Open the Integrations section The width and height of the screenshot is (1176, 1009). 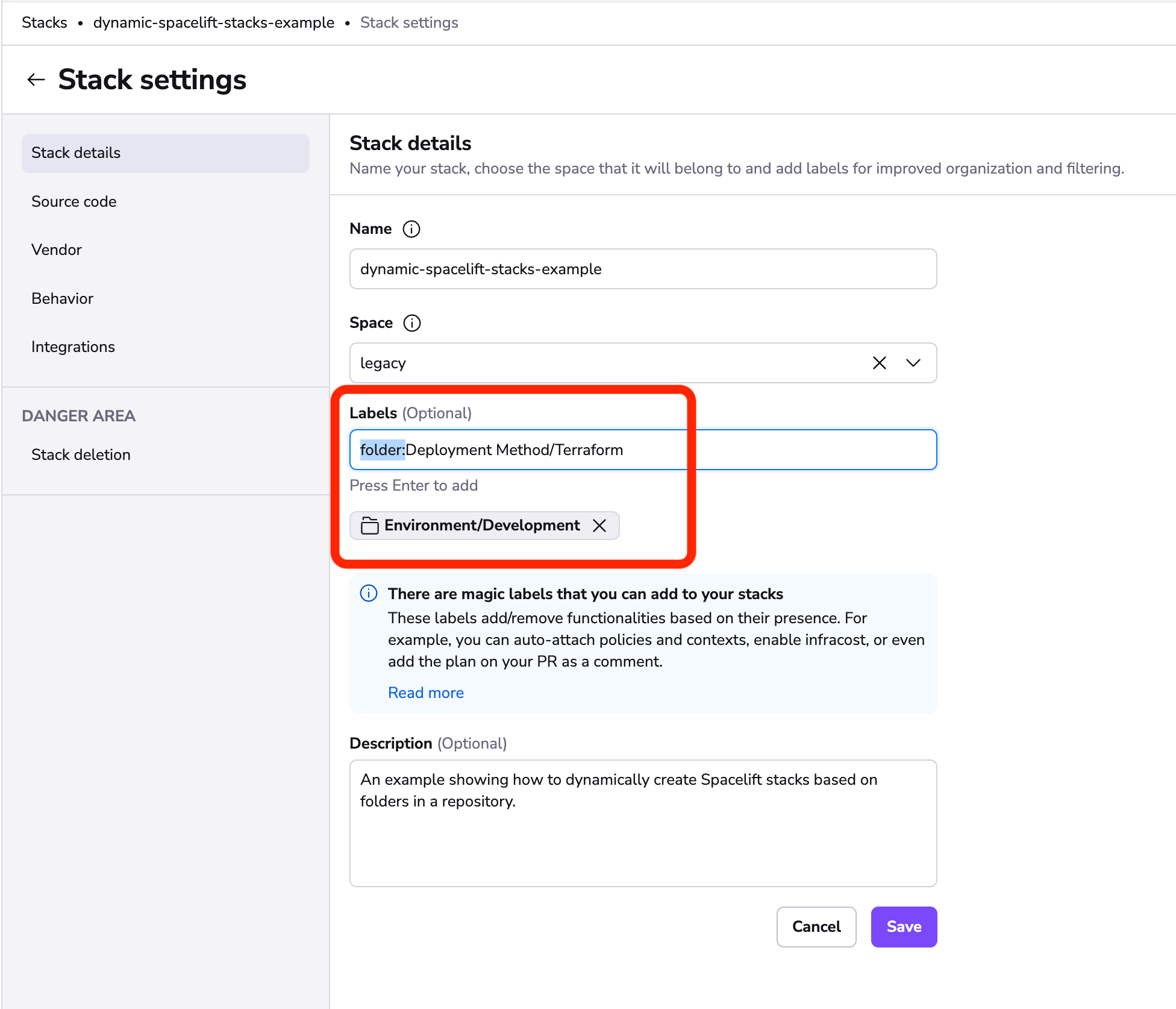point(73,347)
